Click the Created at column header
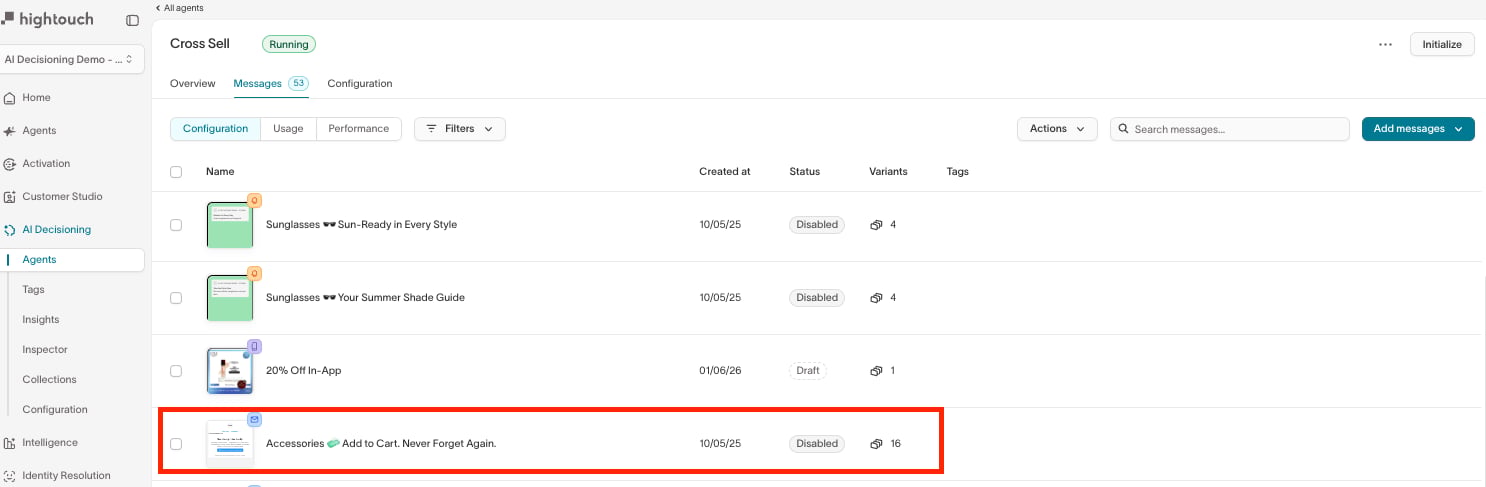1486x487 pixels. [x=725, y=172]
